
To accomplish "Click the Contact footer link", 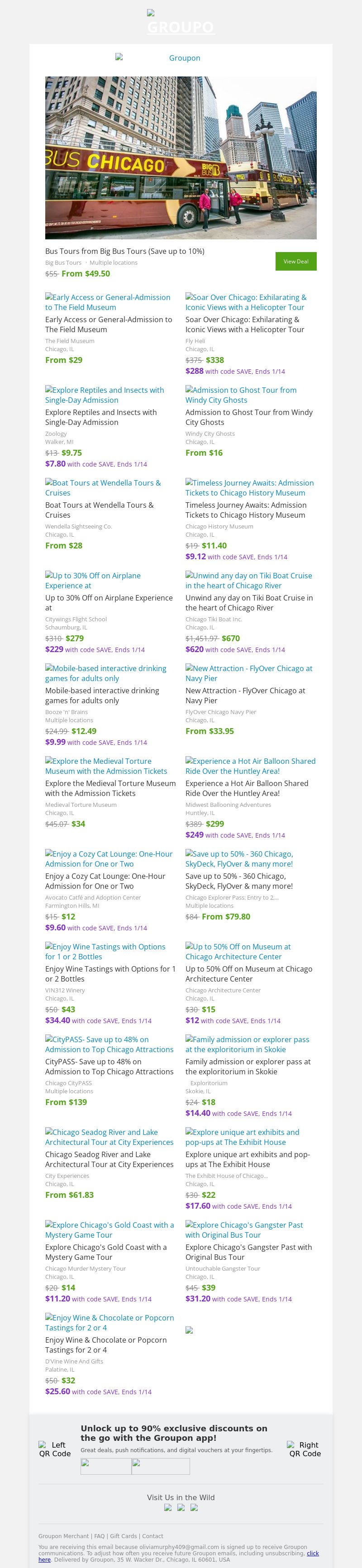I will coord(152,1536).
